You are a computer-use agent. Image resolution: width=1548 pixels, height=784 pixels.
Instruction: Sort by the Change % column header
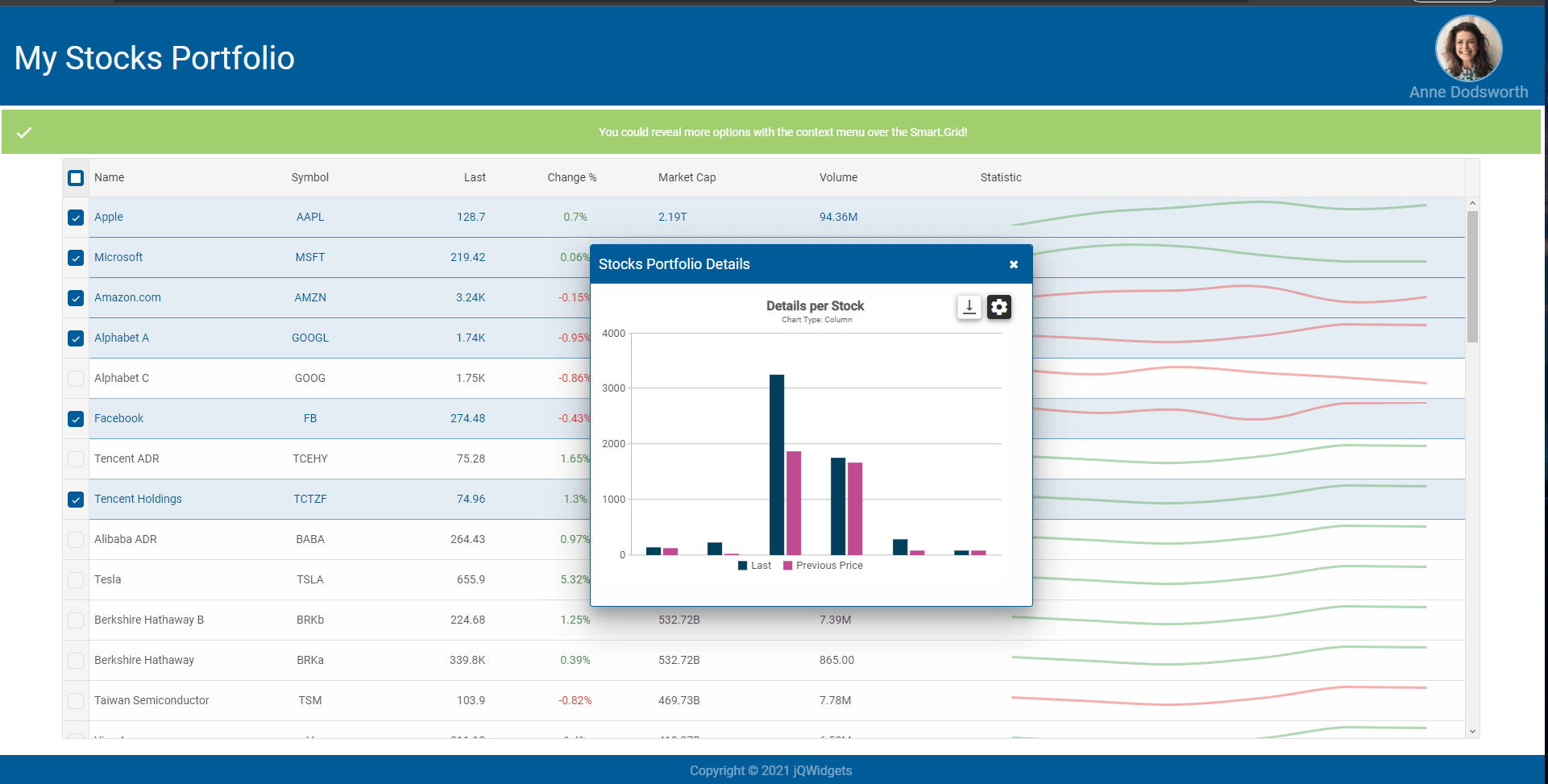(x=572, y=177)
